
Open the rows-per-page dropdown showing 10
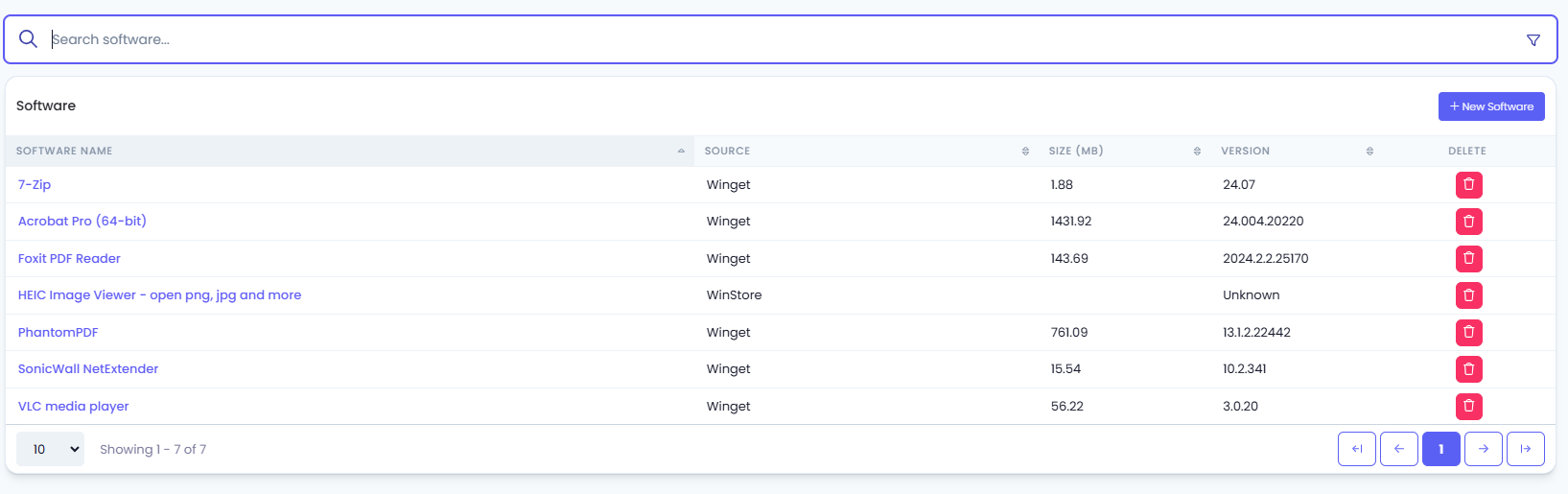(51, 449)
